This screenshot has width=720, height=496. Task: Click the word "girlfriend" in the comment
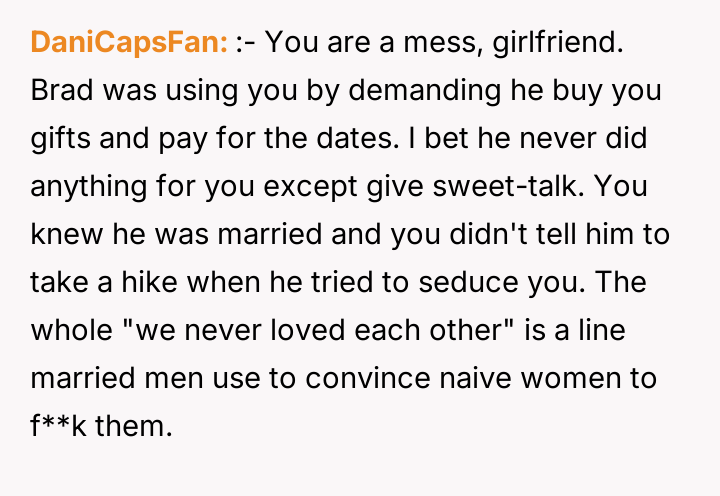pos(554,43)
